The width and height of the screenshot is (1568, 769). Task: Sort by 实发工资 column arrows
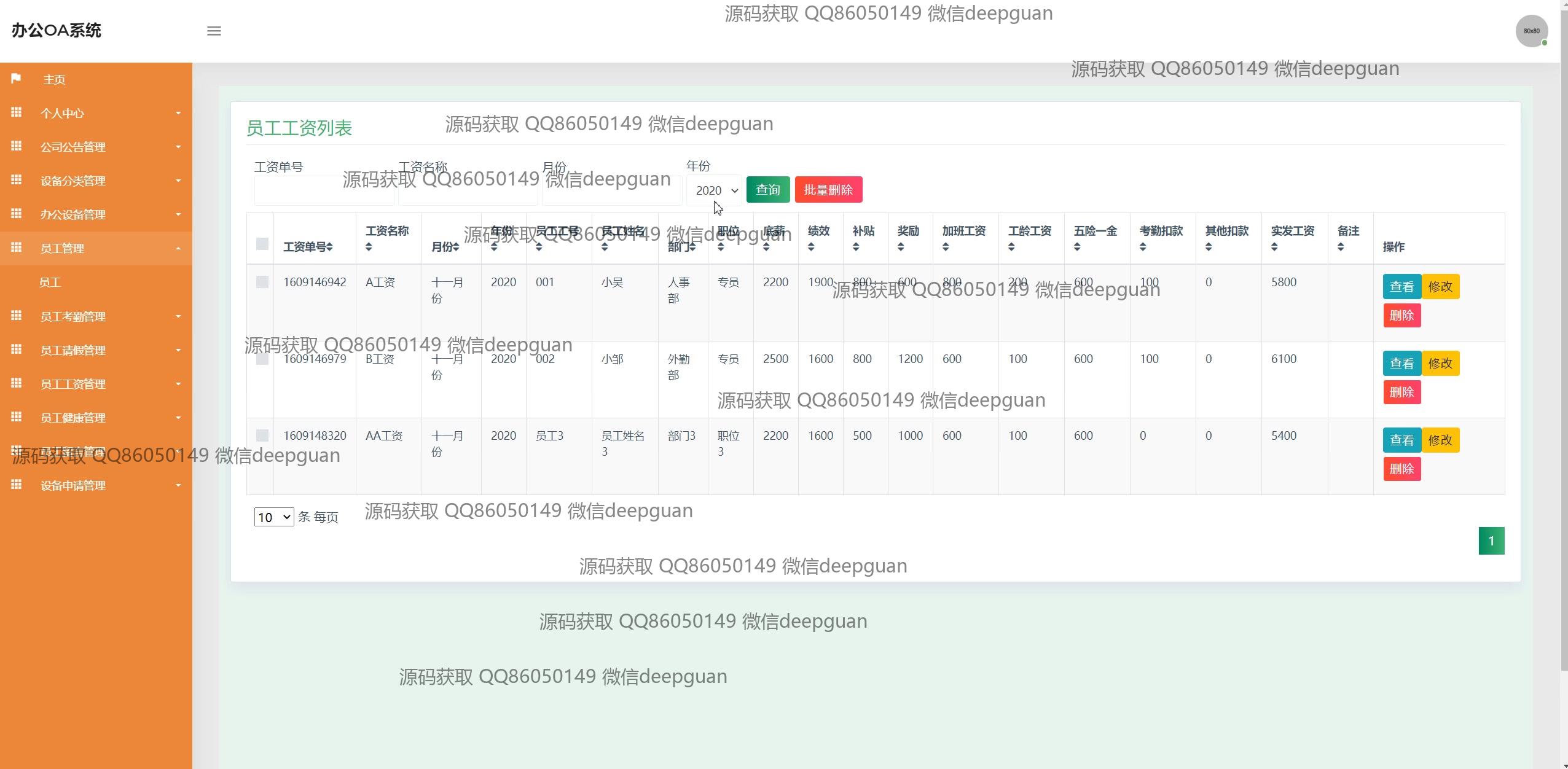[1274, 247]
